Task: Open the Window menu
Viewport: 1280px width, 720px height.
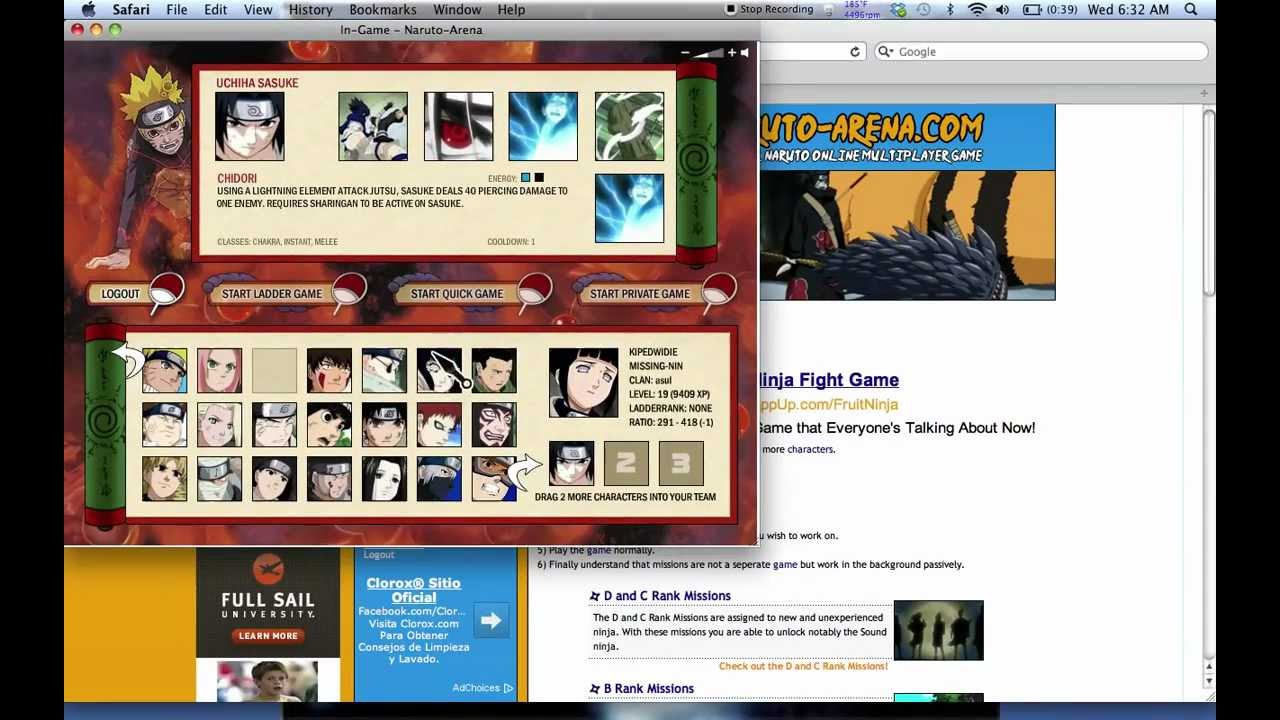Action: [457, 10]
